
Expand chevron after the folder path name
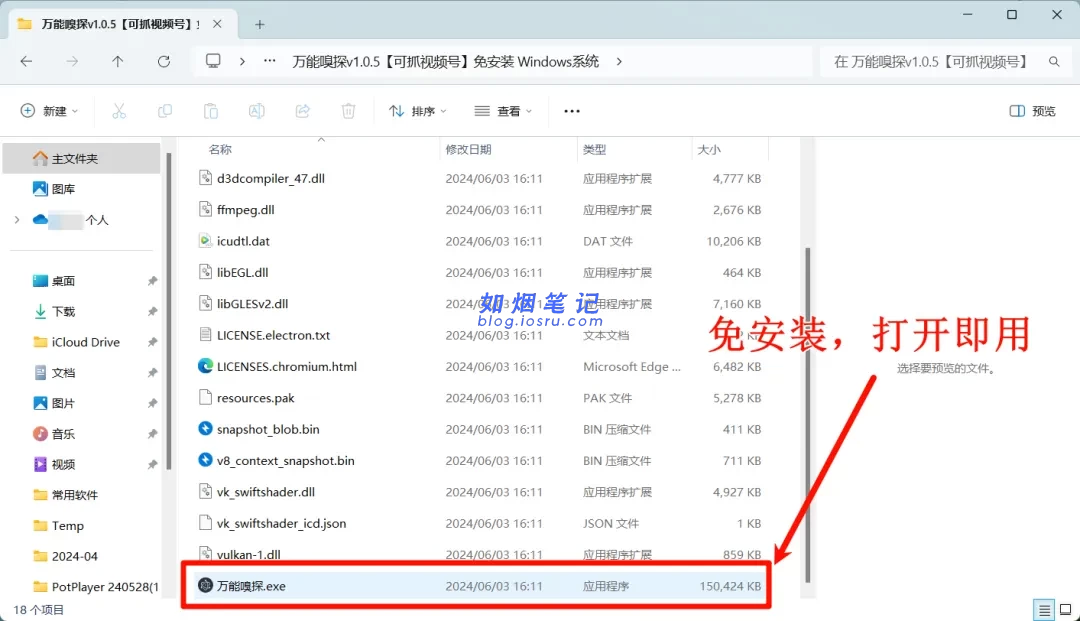tap(619, 61)
